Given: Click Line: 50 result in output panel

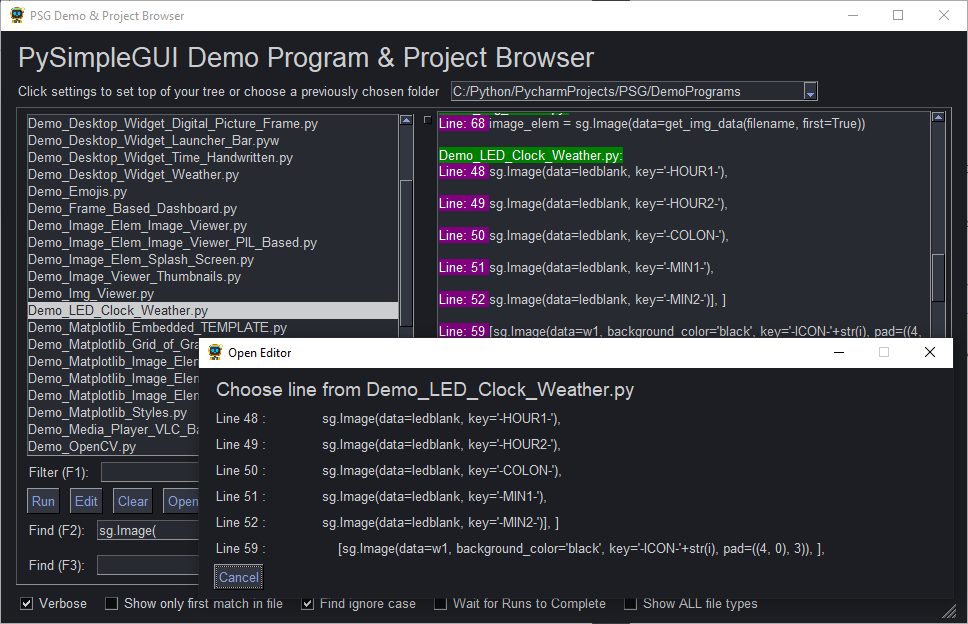Looking at the screenshot, I should [x=584, y=235].
